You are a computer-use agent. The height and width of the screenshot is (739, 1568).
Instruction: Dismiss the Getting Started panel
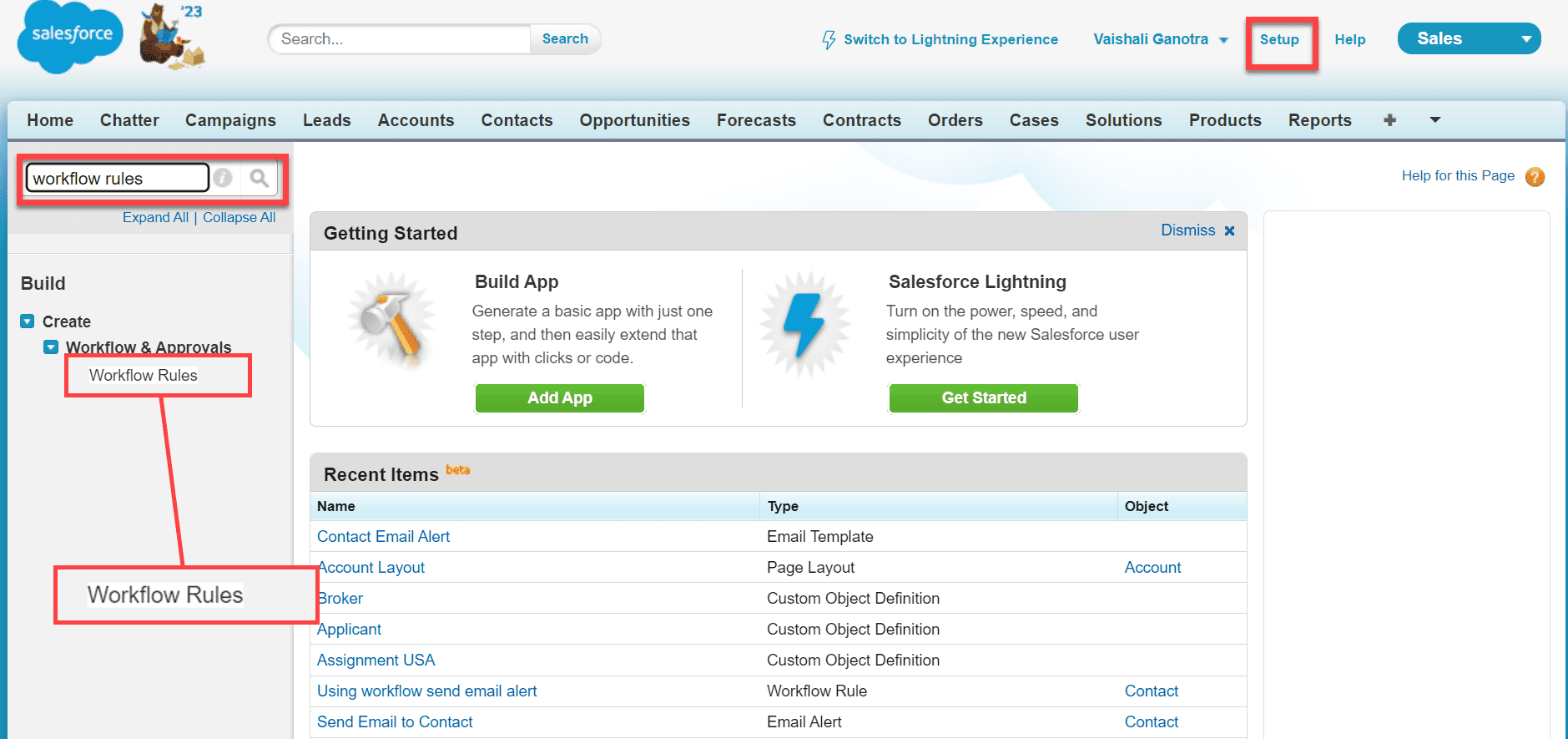click(x=1188, y=230)
